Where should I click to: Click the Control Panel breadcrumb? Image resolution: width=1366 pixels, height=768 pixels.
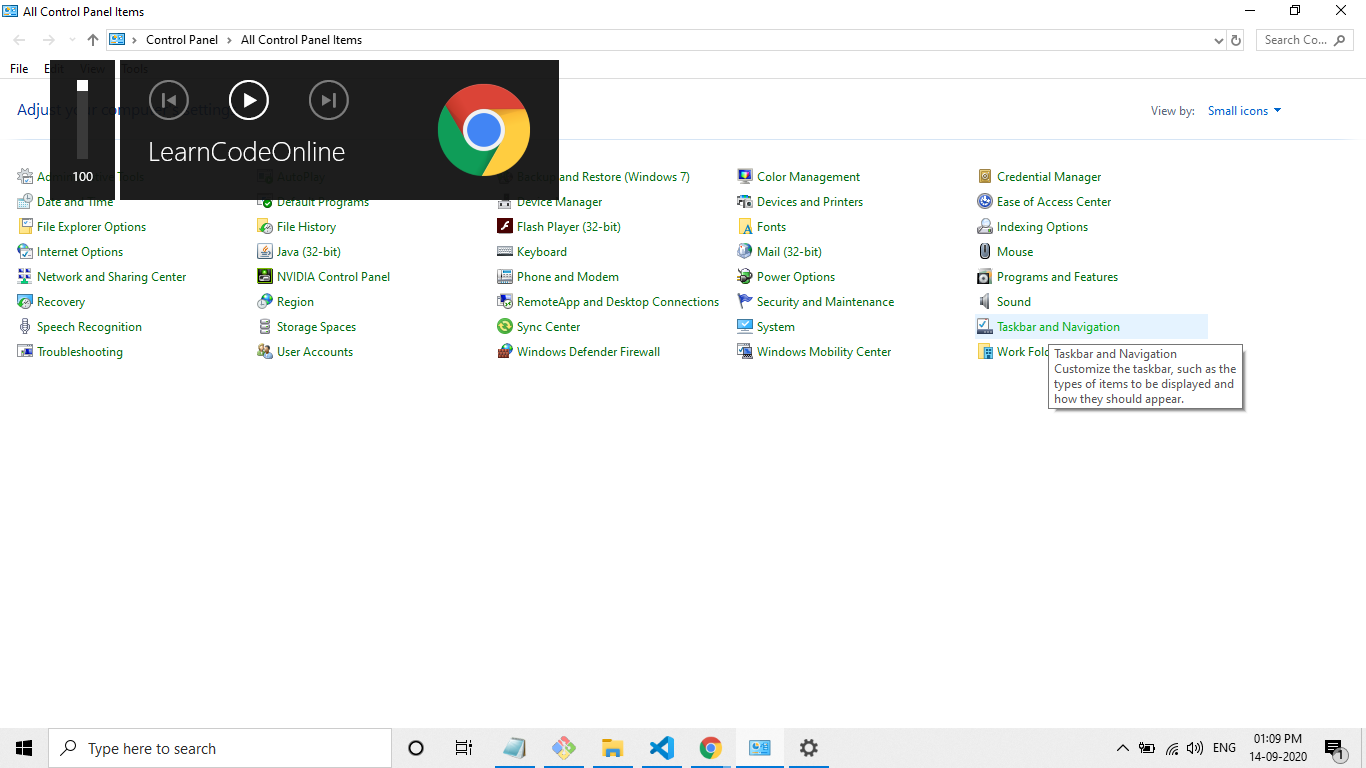pos(182,40)
